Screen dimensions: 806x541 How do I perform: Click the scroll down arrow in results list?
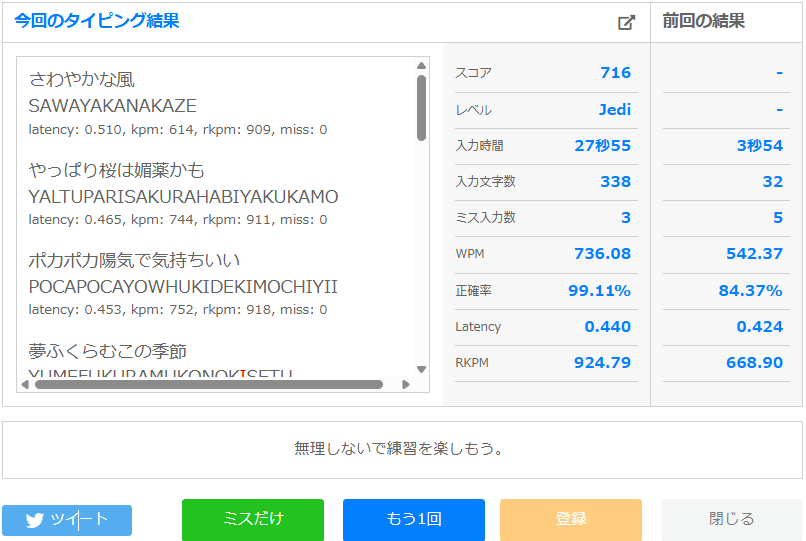[x=421, y=369]
